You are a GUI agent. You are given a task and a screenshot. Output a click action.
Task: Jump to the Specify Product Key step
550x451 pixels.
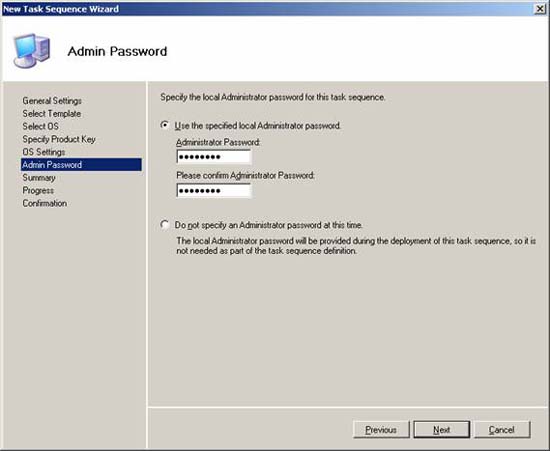(59, 139)
